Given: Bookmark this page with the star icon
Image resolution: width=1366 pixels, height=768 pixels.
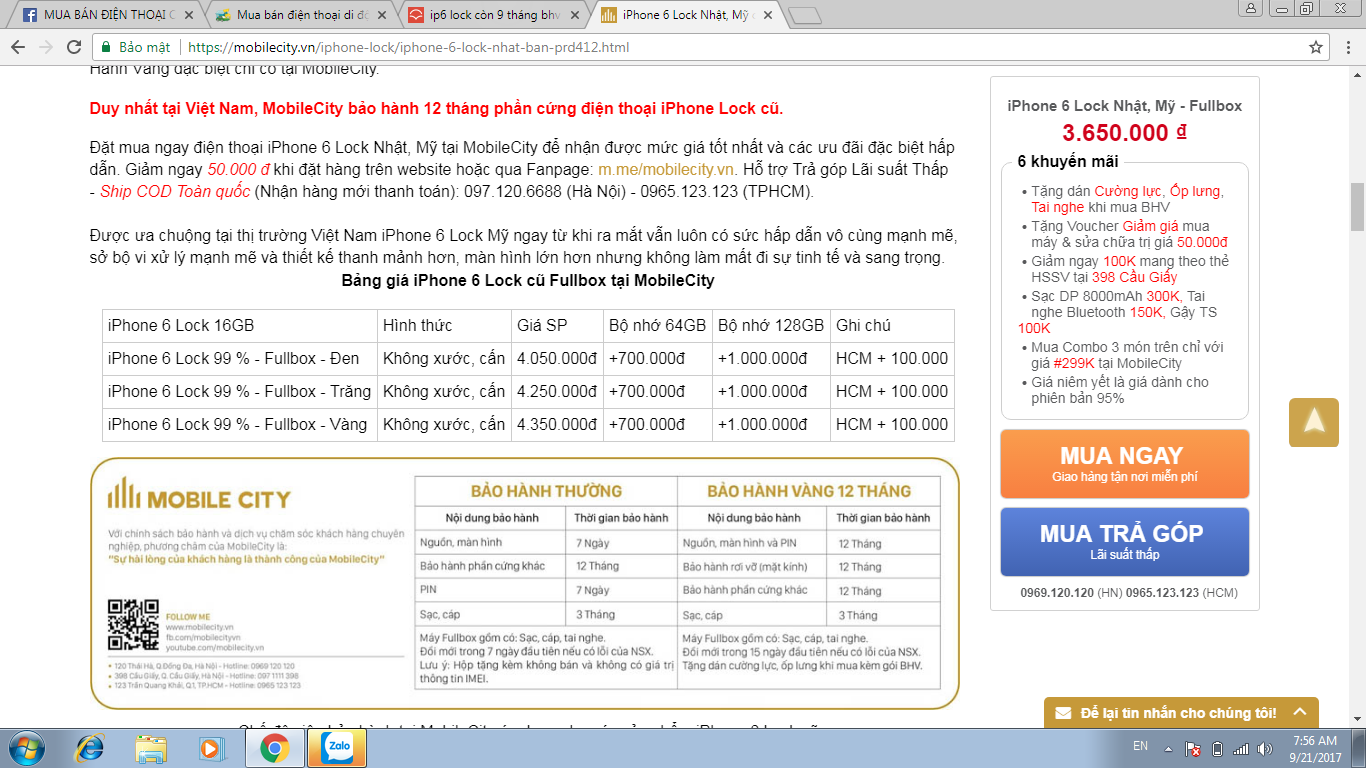Looking at the screenshot, I should pyautogui.click(x=1316, y=47).
